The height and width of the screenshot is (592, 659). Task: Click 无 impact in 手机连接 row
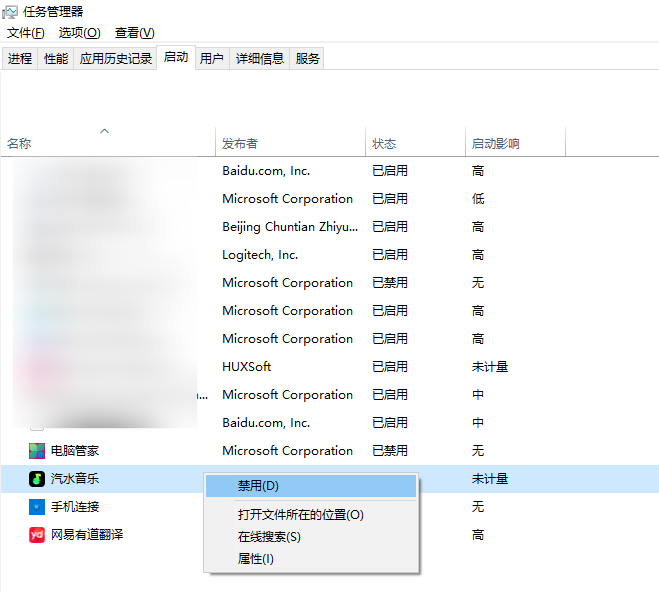coord(478,507)
